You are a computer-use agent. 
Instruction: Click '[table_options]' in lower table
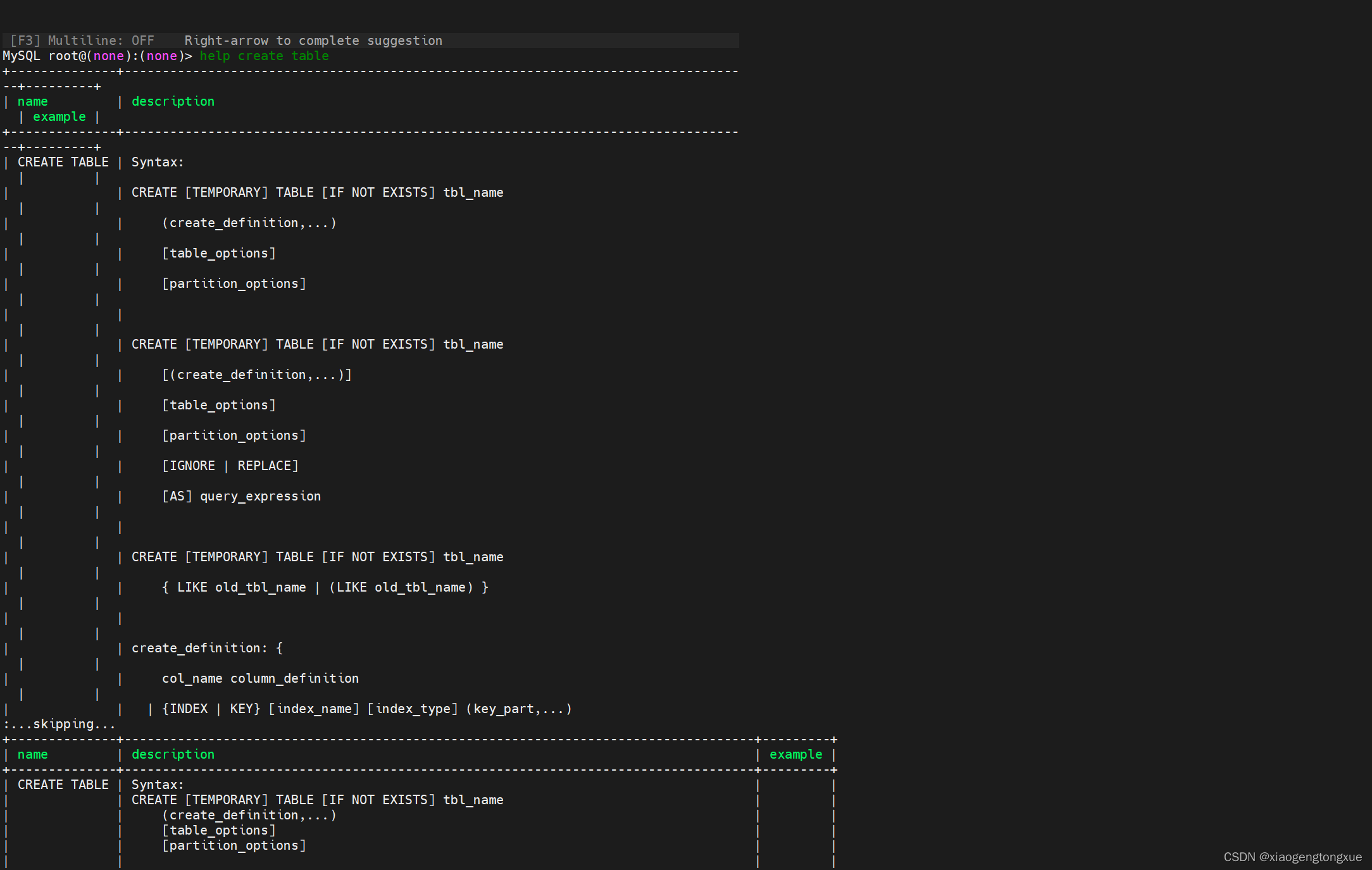219,830
